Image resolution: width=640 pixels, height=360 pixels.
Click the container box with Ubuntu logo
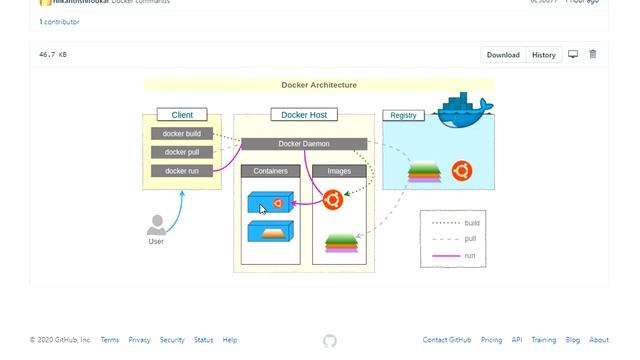coord(271,202)
